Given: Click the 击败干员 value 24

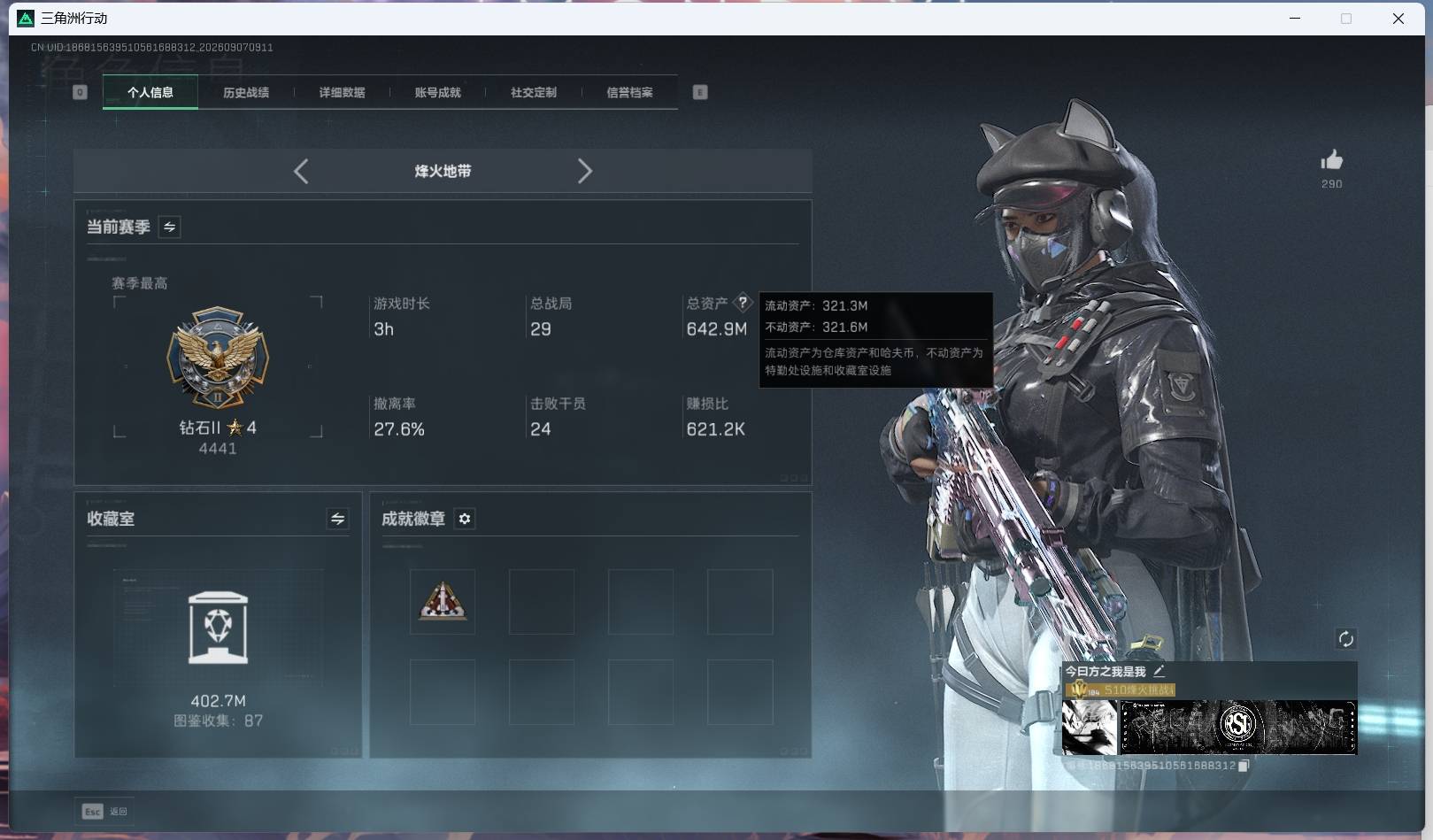Looking at the screenshot, I should (x=541, y=429).
